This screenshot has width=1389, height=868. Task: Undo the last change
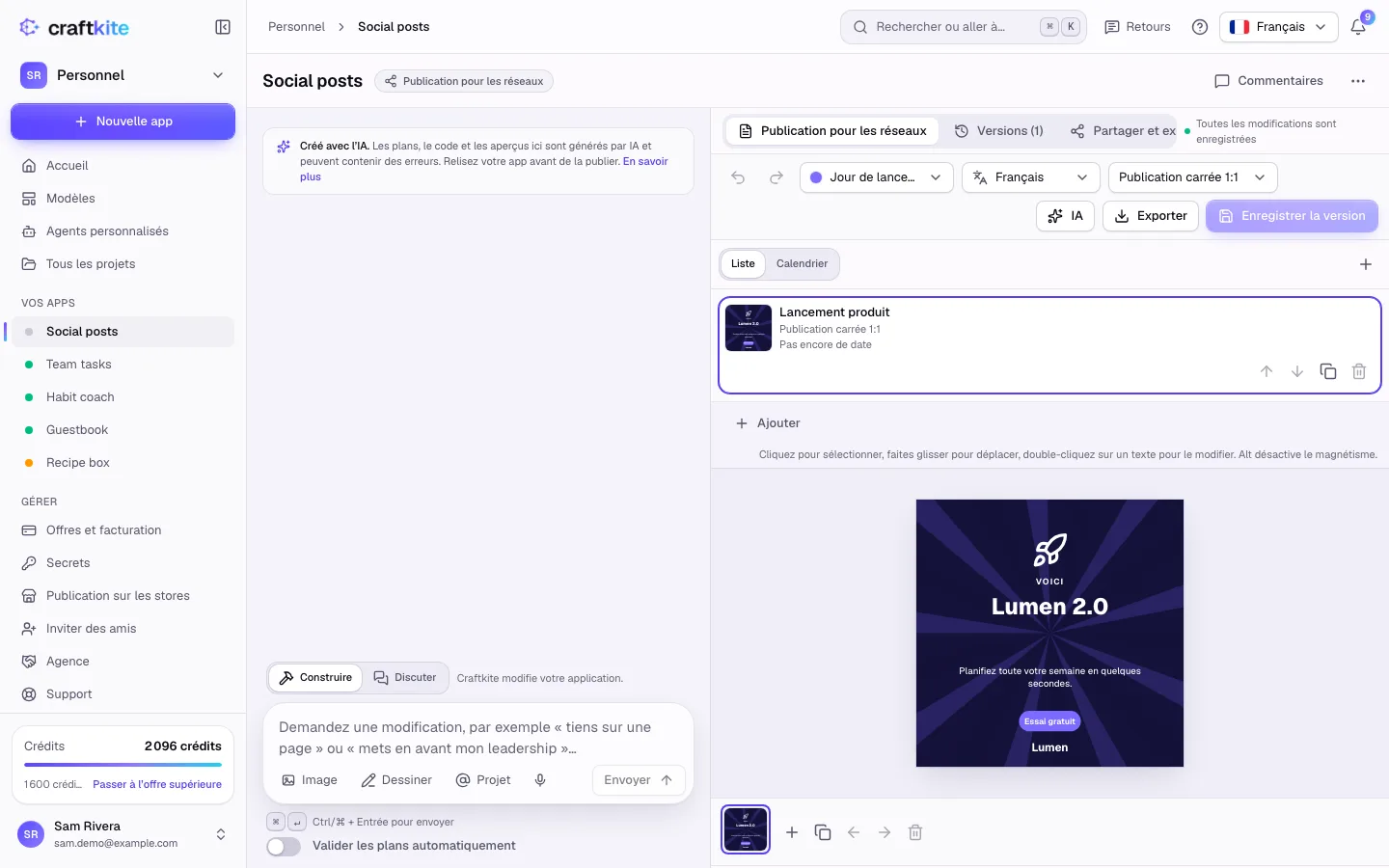pyautogui.click(x=738, y=177)
